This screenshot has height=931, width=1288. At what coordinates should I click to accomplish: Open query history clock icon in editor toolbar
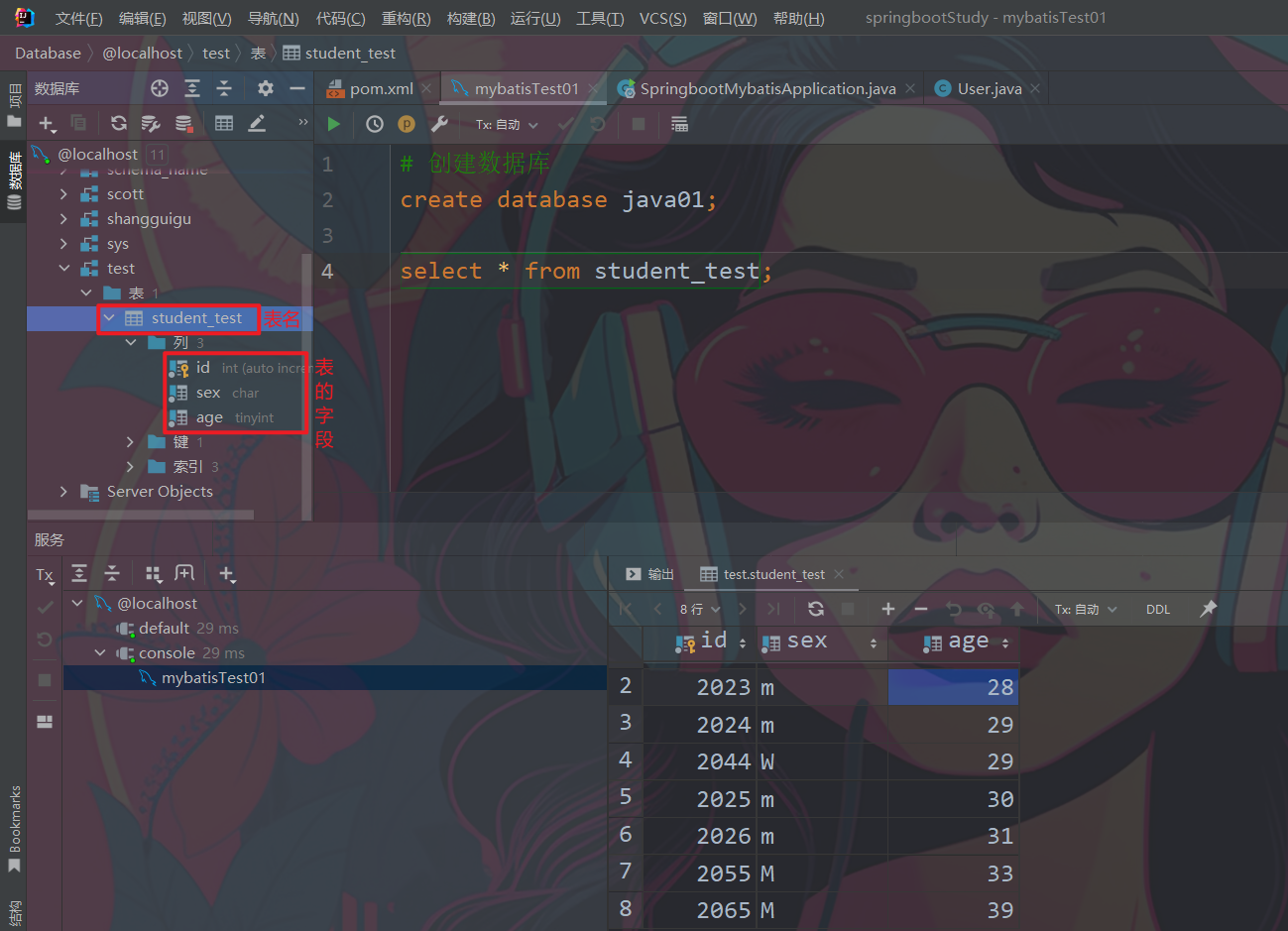coord(375,124)
